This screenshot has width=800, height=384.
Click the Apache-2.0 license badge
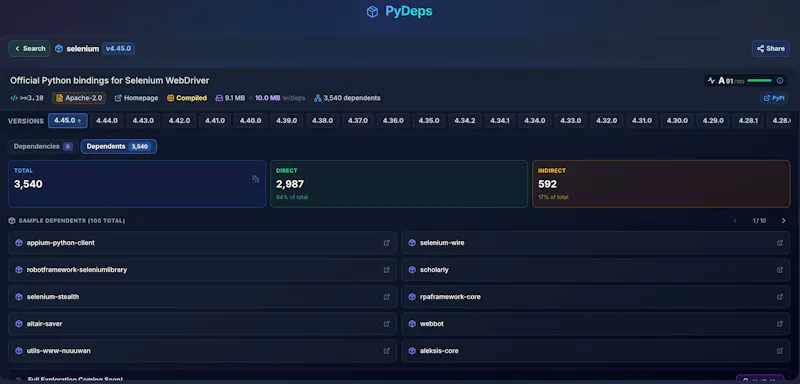[x=79, y=98]
